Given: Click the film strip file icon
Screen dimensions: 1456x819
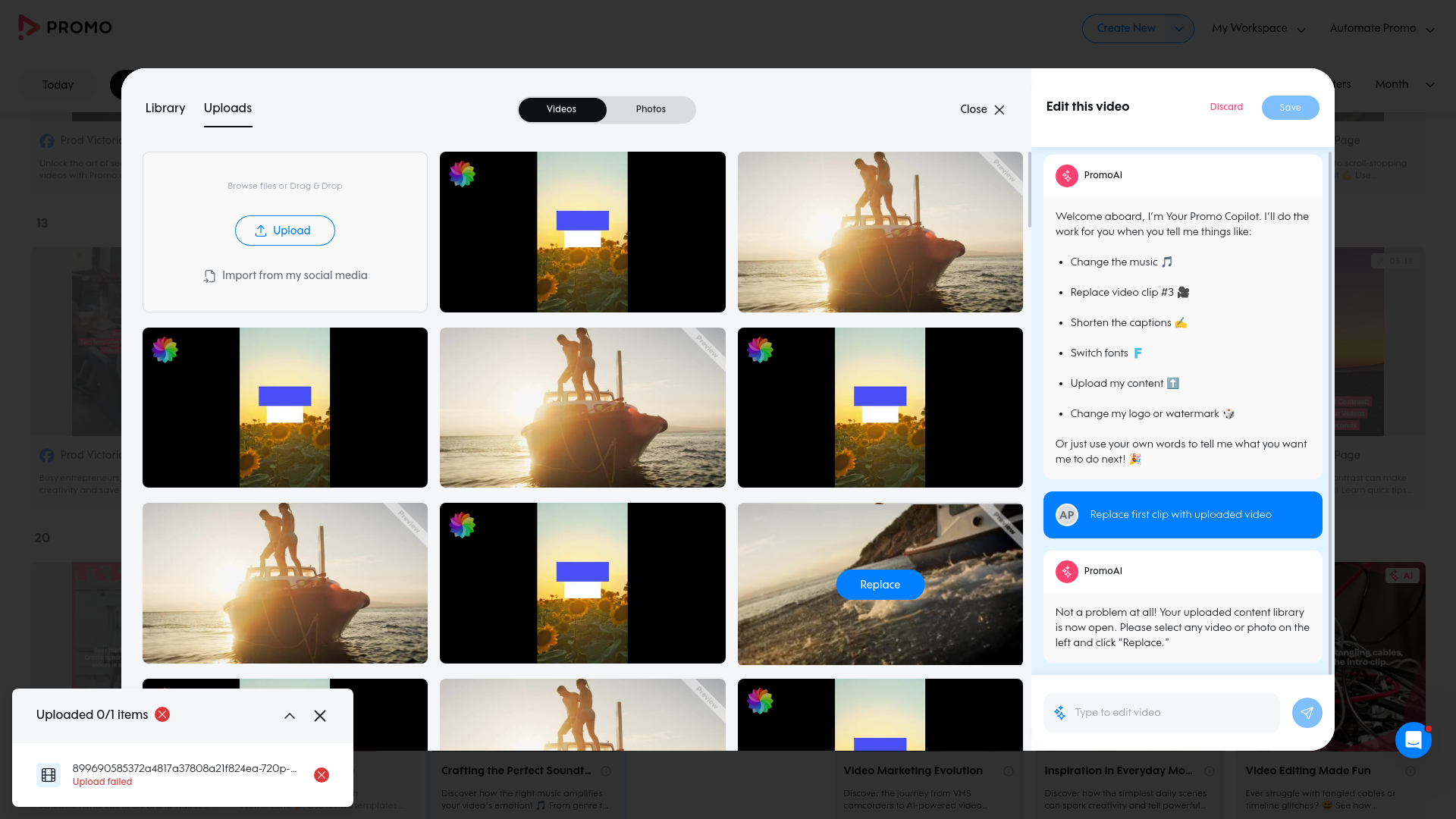Looking at the screenshot, I should tap(49, 774).
